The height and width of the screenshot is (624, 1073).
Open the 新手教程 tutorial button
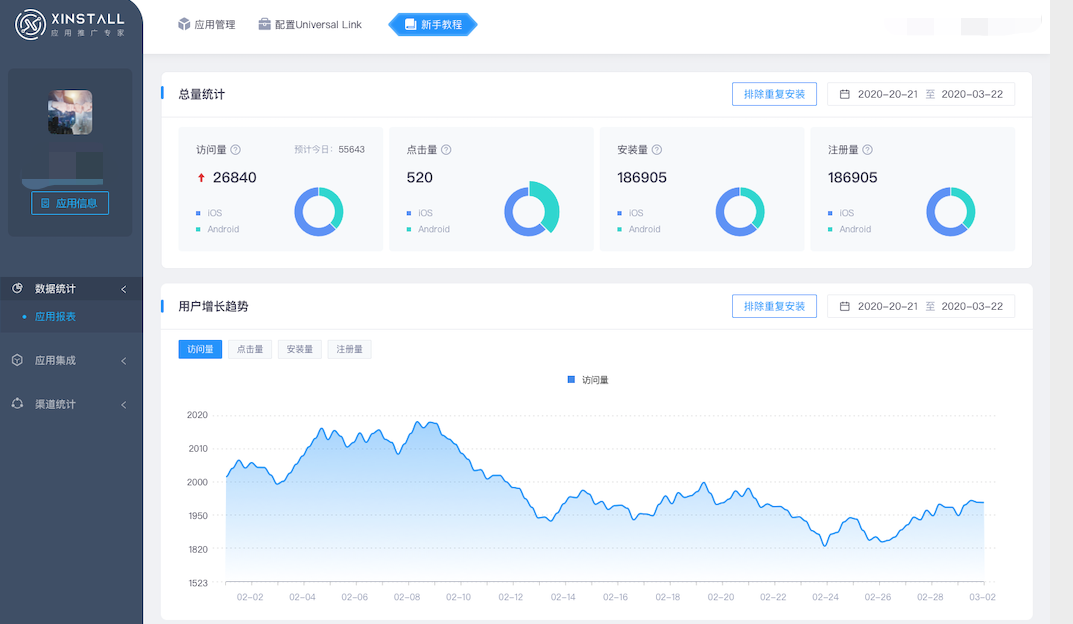tap(432, 25)
